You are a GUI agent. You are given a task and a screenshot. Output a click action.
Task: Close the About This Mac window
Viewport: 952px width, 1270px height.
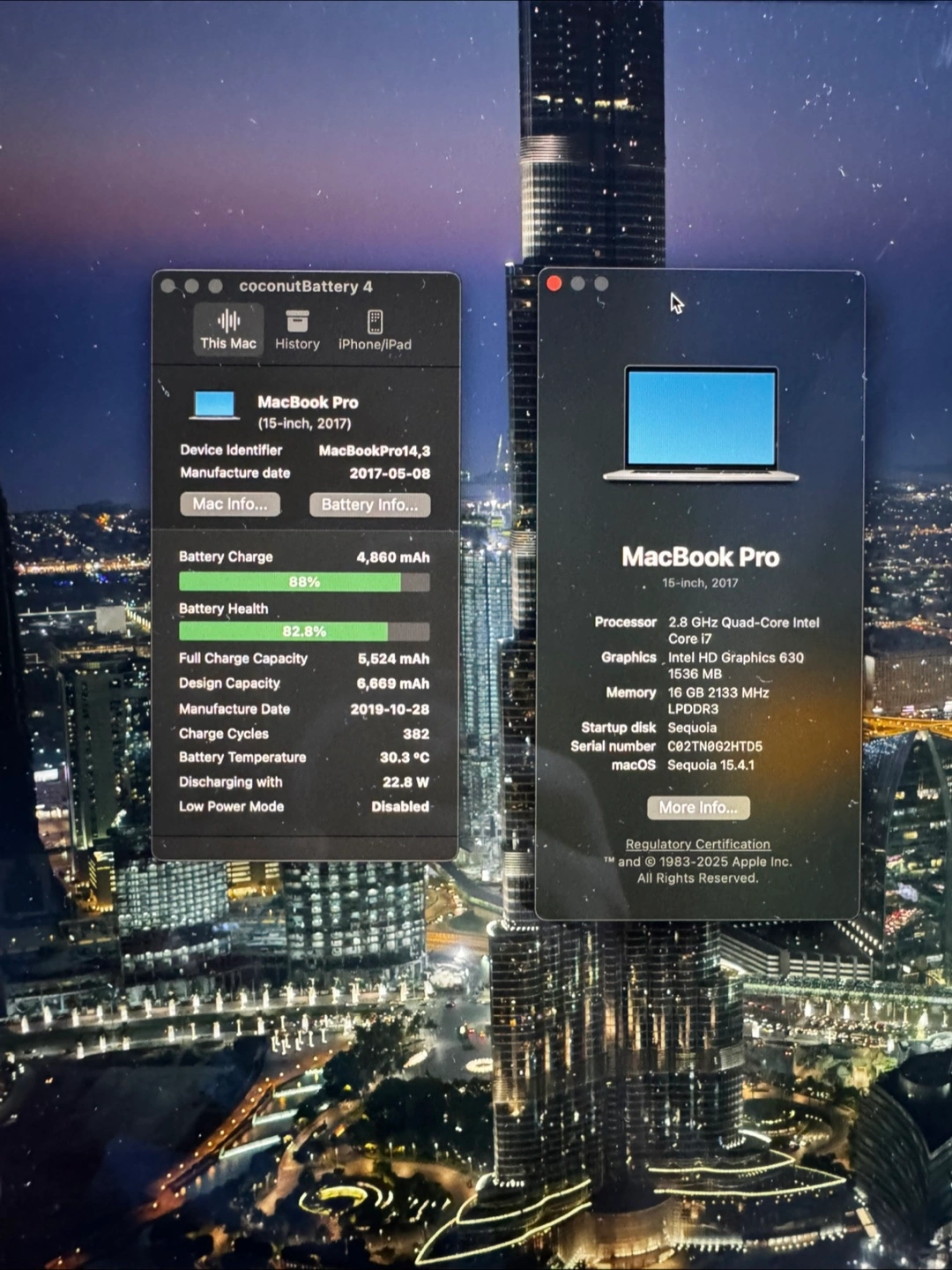click(554, 283)
